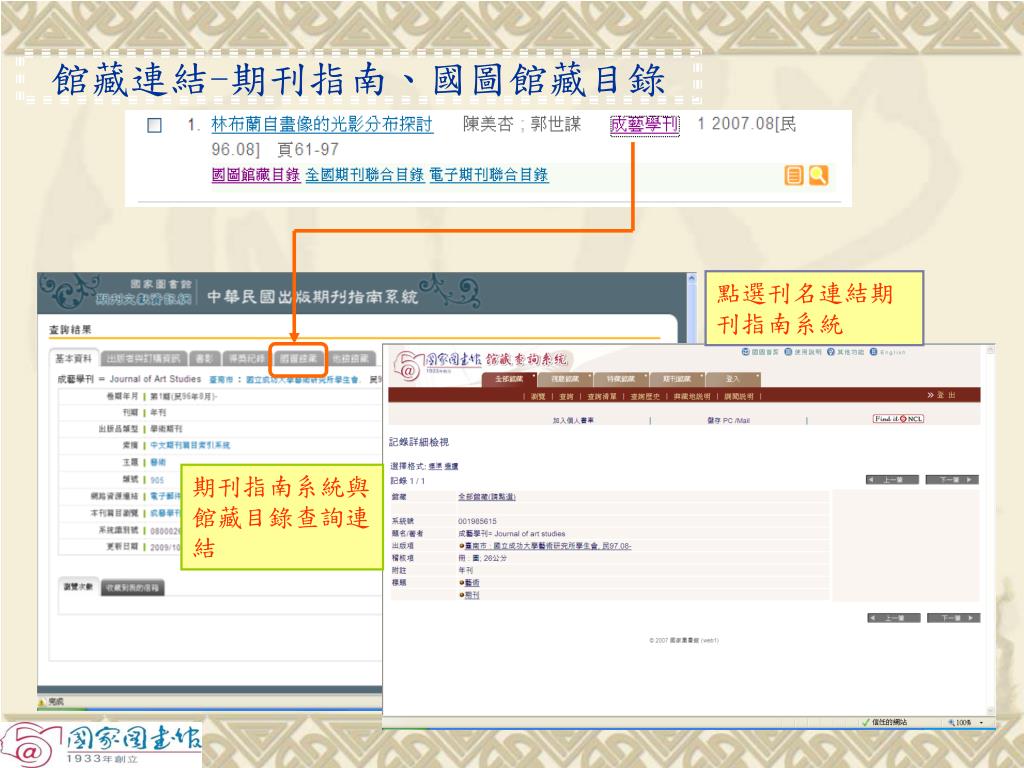Click the 登出 logout link
The height and width of the screenshot is (768, 1024).
coord(941,395)
